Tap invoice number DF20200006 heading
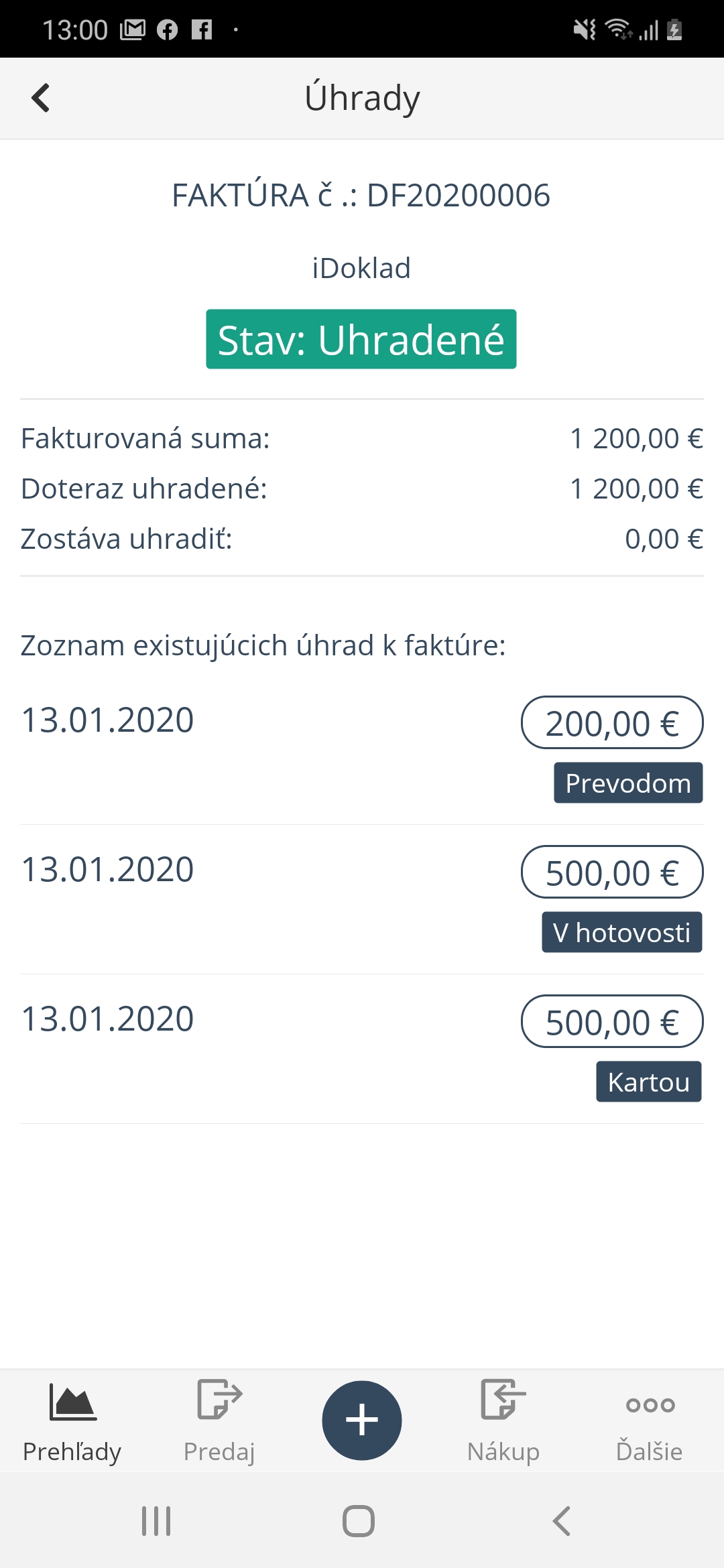Screen dimensions: 724x1568 coord(361,196)
